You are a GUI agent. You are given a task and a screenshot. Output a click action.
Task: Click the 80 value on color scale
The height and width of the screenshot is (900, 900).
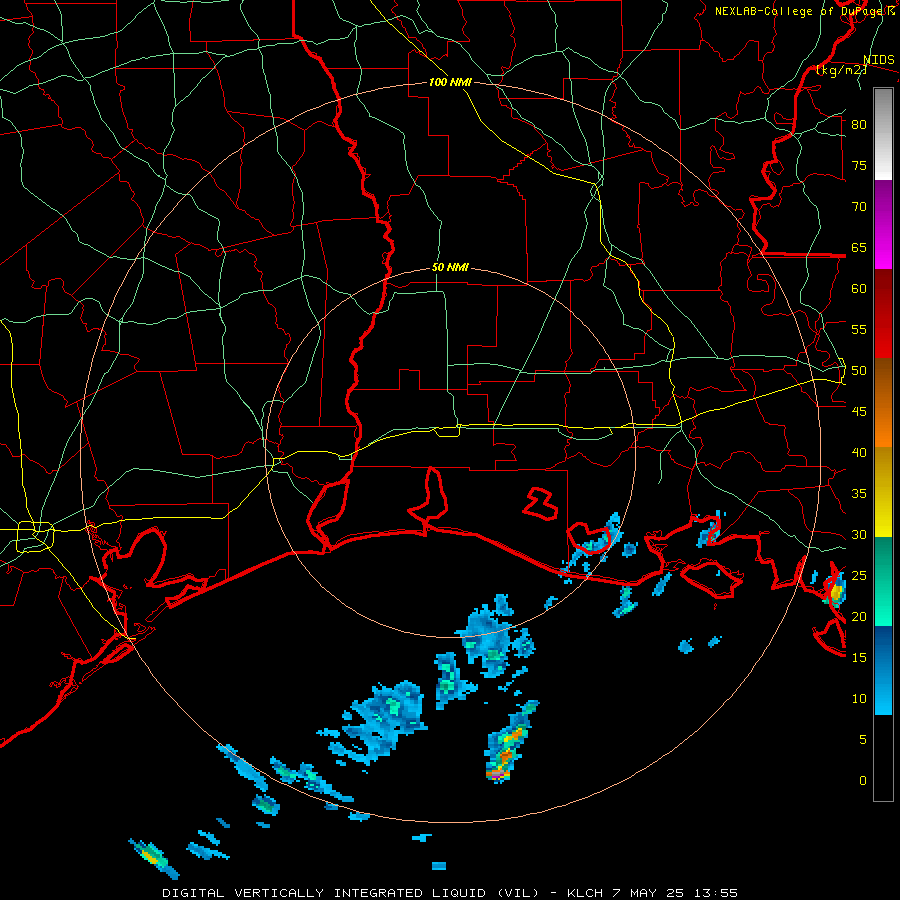tap(859, 125)
